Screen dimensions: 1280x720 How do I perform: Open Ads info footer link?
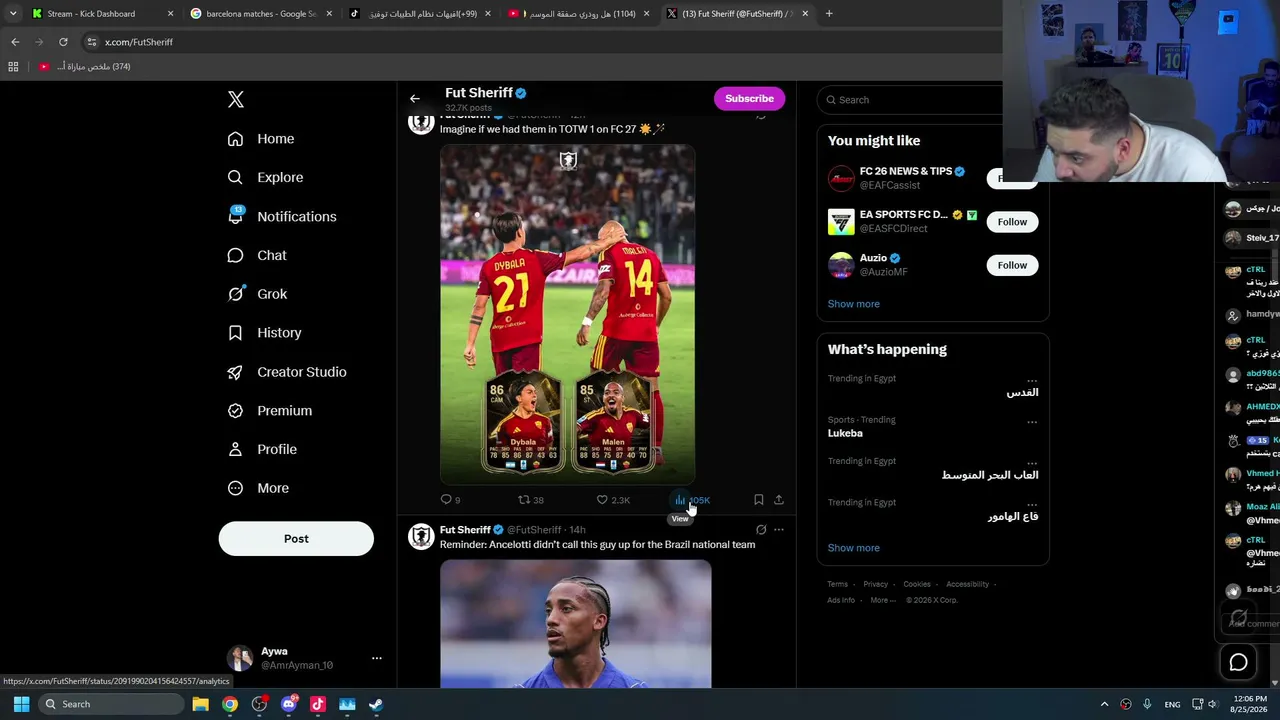(x=841, y=600)
